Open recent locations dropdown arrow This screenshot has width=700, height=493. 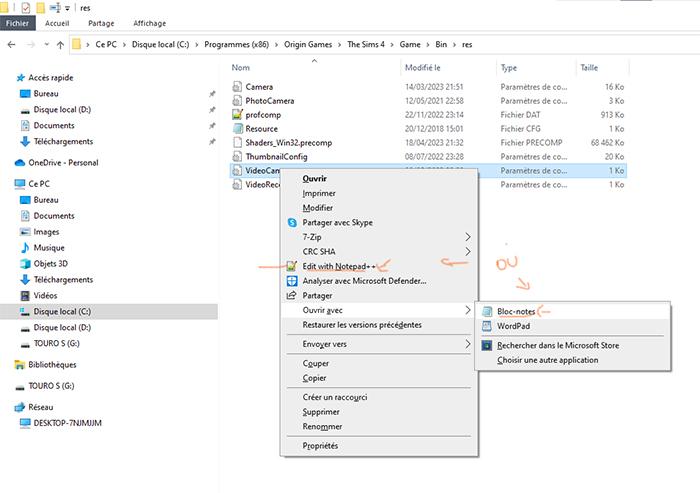[x=46, y=44]
